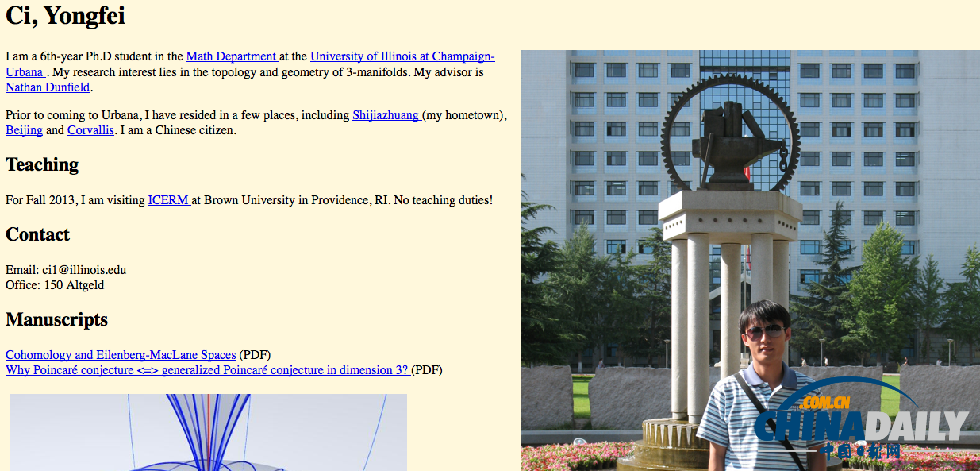Click the blue 3D manifold diagram image
The image size is (980, 471).
tap(208, 432)
